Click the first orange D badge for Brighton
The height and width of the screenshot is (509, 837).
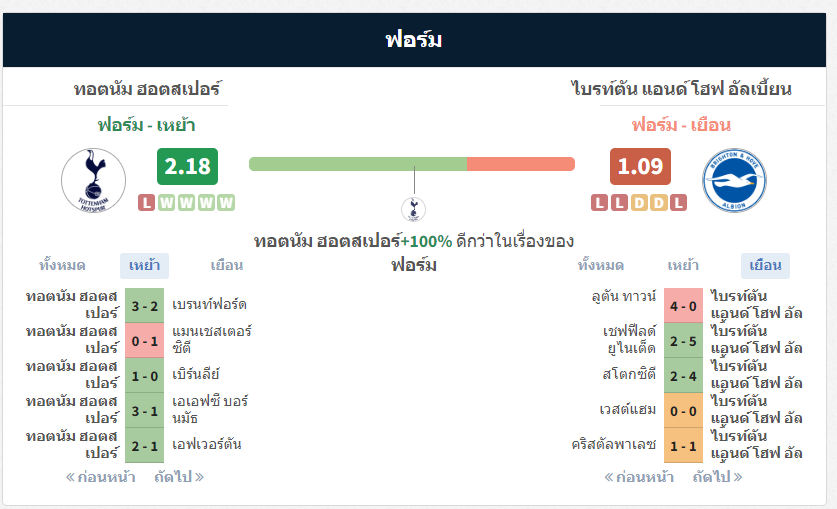pos(639,203)
